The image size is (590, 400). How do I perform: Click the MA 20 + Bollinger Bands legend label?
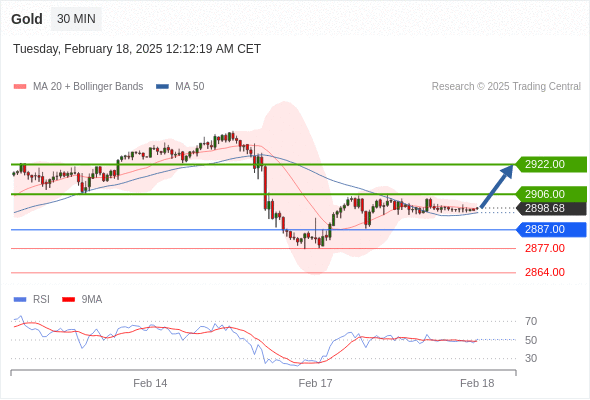point(88,87)
